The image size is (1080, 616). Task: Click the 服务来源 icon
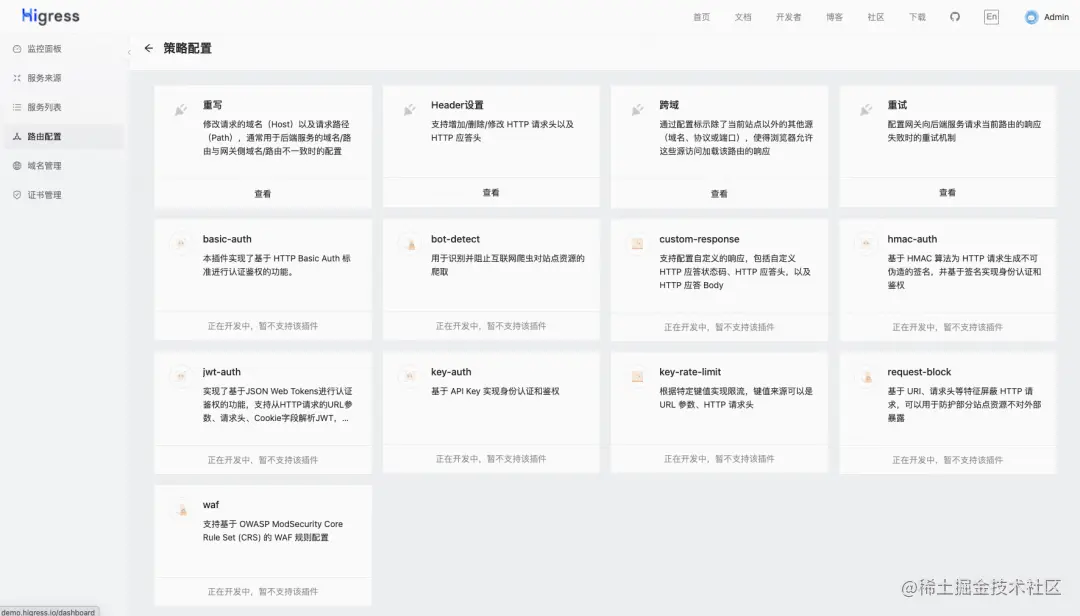[x=17, y=78]
